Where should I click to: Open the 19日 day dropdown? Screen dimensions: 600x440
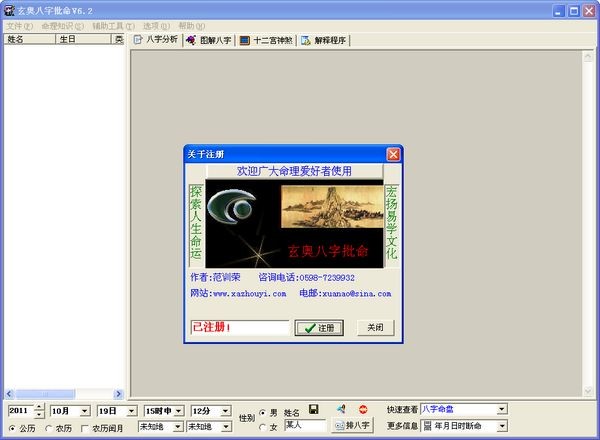pos(132,411)
